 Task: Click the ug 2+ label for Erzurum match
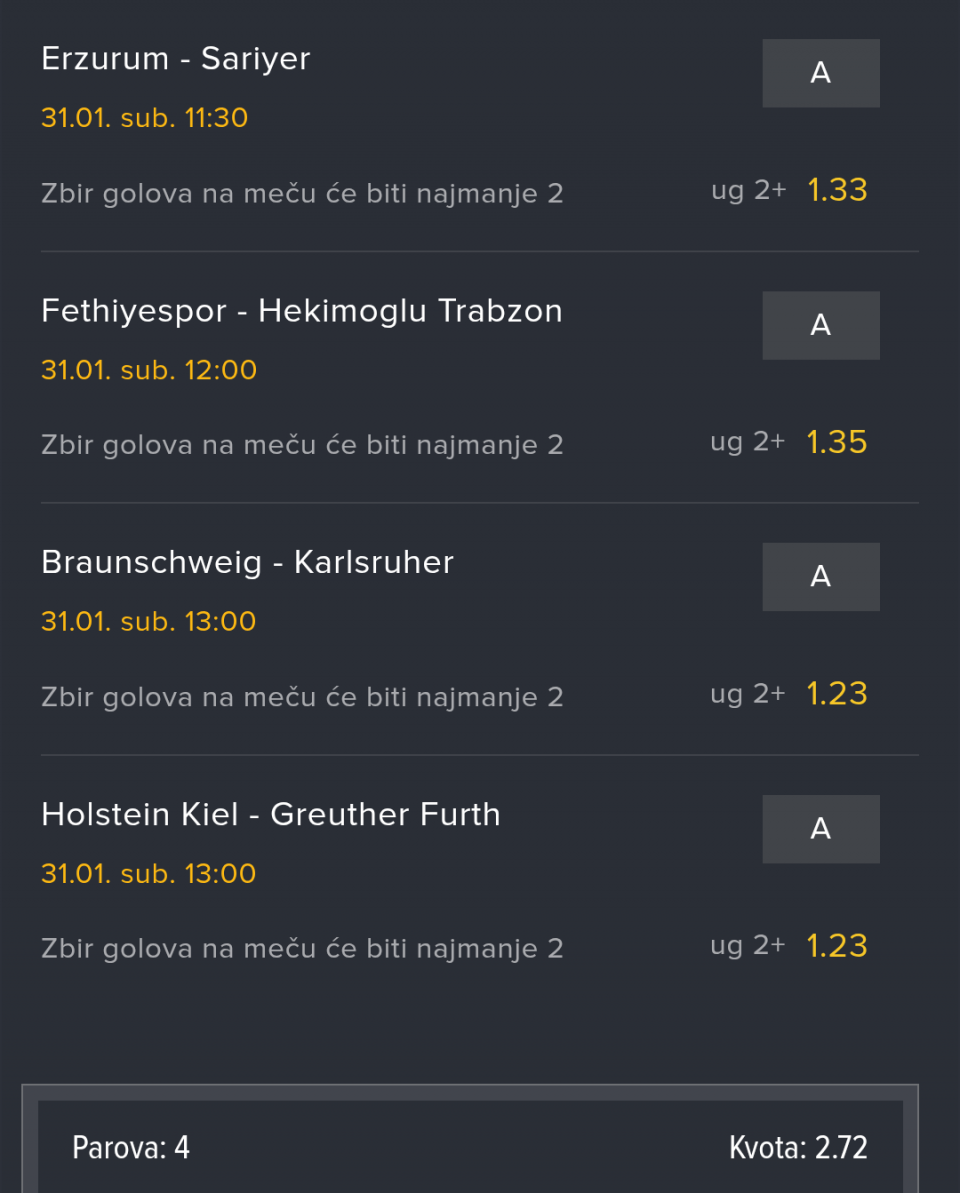pos(748,190)
